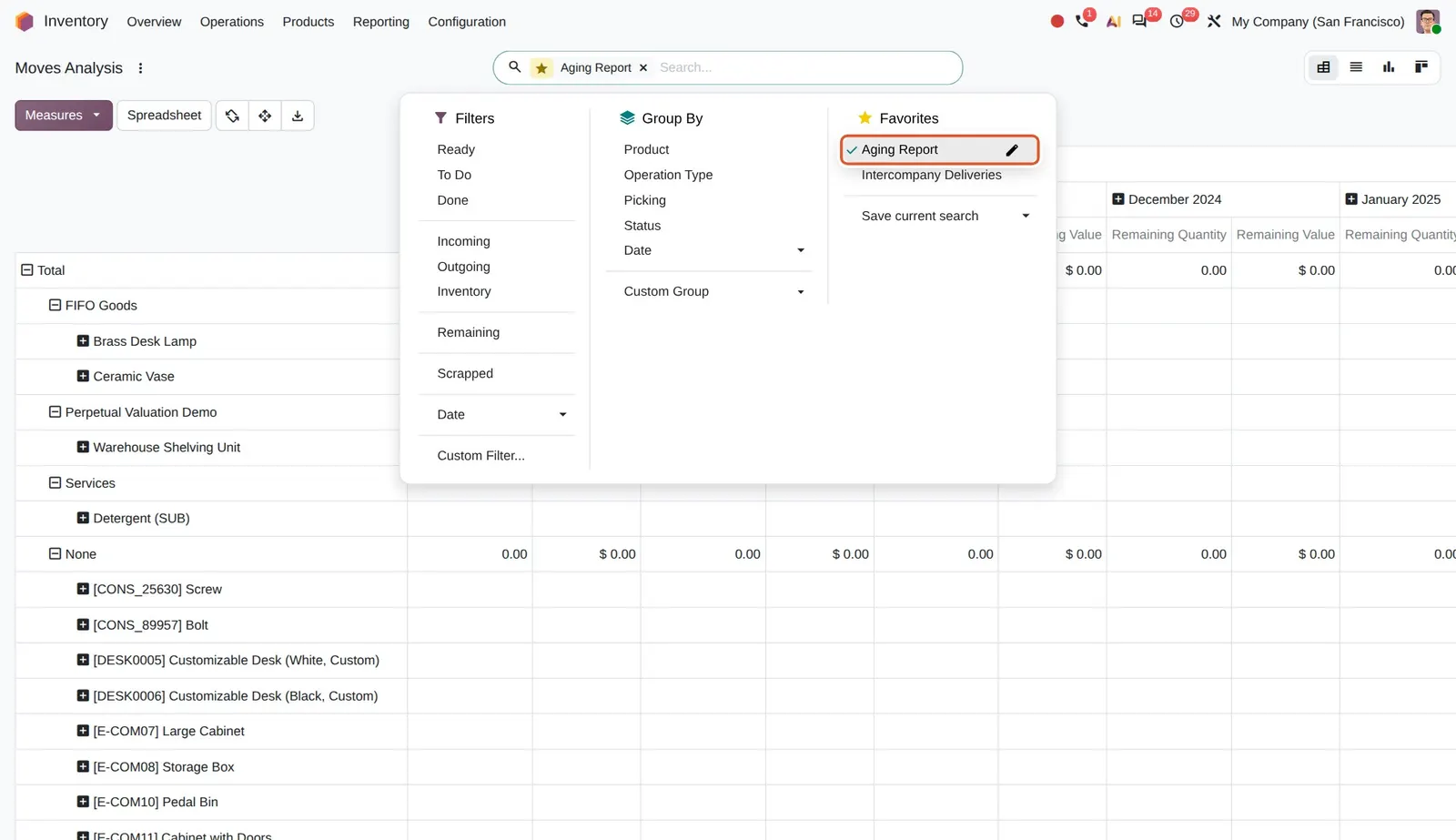Switch to graph view
This screenshot has width=1456, height=840.
click(x=1389, y=67)
